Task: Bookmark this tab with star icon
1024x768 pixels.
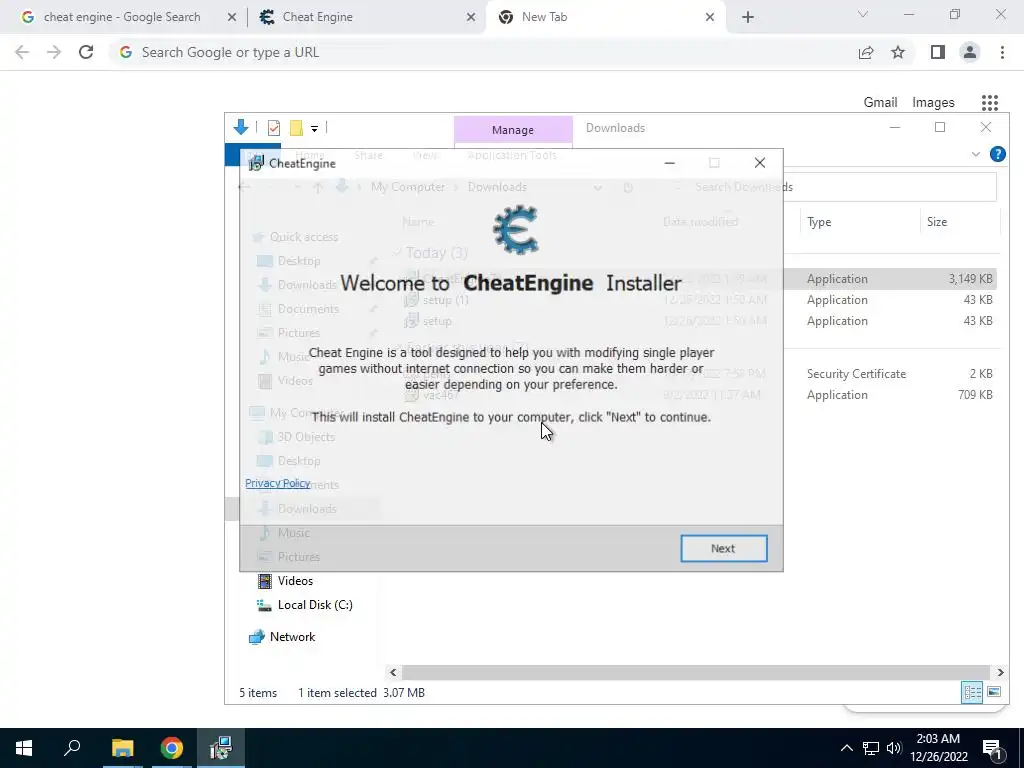Action: [x=898, y=52]
